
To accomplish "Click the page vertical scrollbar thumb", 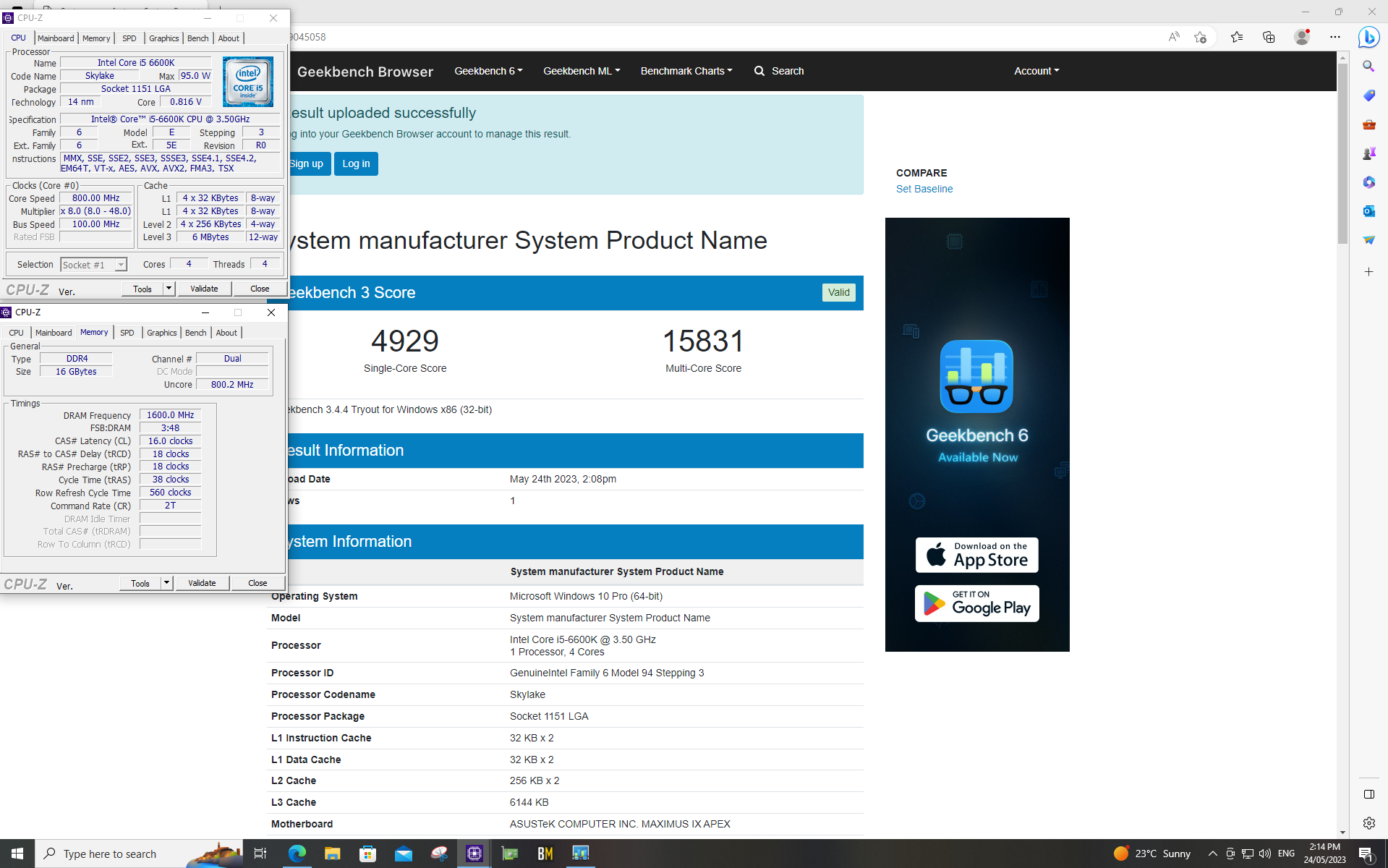I will point(1342,153).
